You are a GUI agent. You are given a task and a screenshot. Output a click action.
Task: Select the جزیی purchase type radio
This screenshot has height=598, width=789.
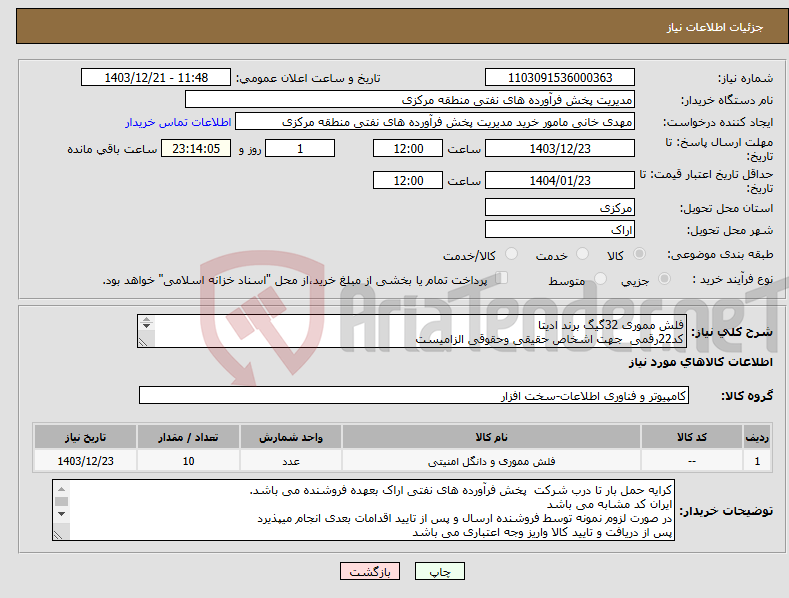pos(664,278)
